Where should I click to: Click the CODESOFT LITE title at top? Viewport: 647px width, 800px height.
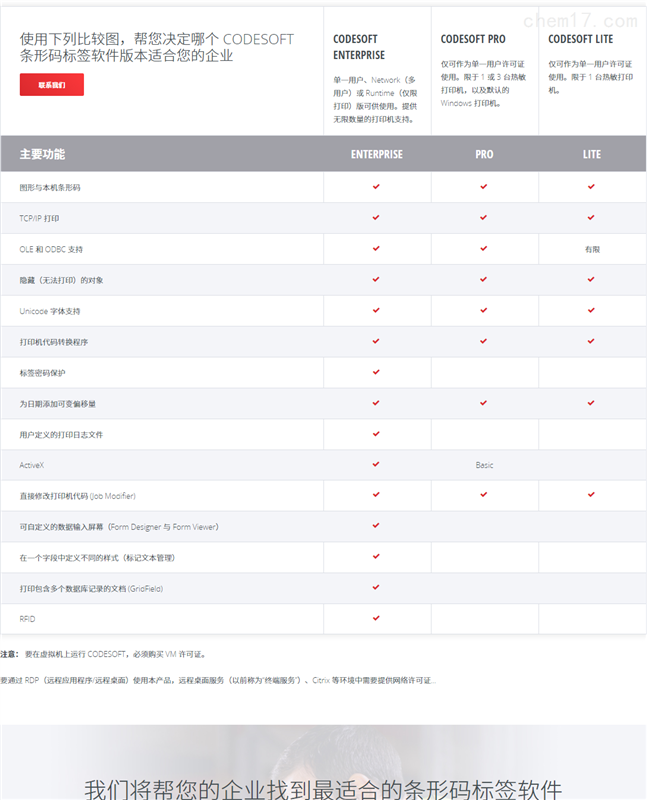coord(581,39)
